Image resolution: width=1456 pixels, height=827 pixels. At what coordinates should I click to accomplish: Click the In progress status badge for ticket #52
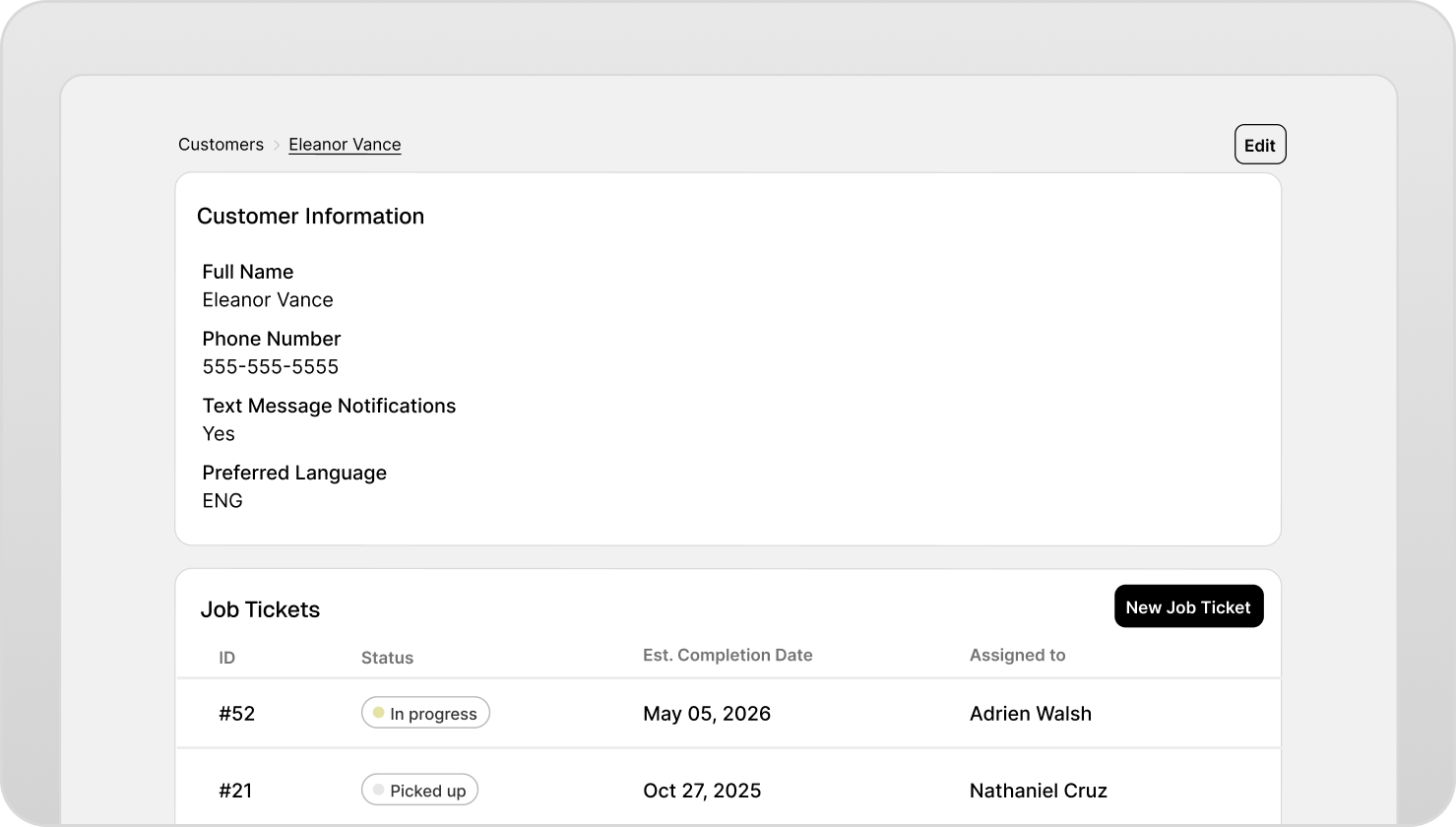click(425, 712)
